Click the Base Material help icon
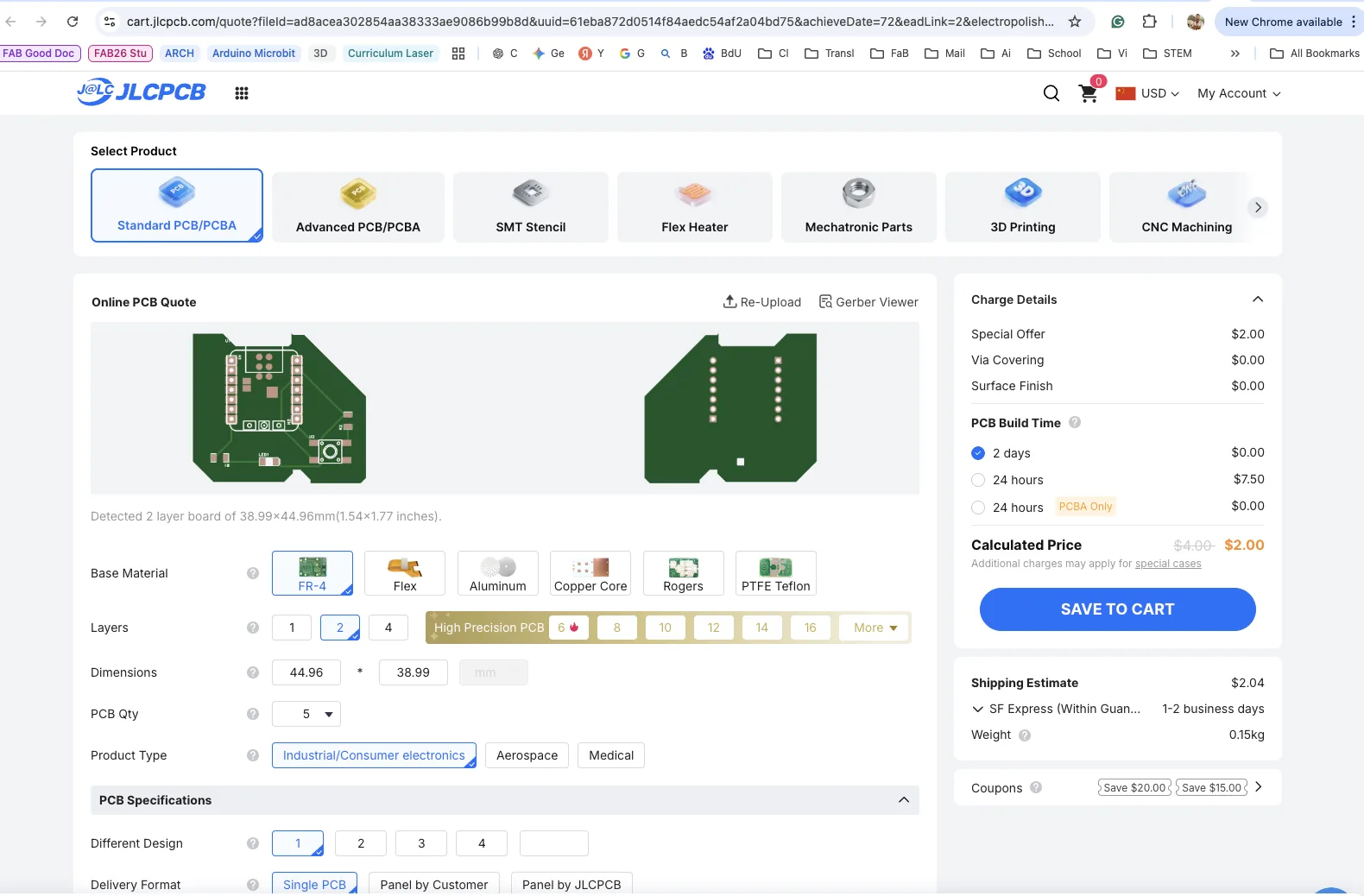The height and width of the screenshot is (896, 1364). pos(253,573)
